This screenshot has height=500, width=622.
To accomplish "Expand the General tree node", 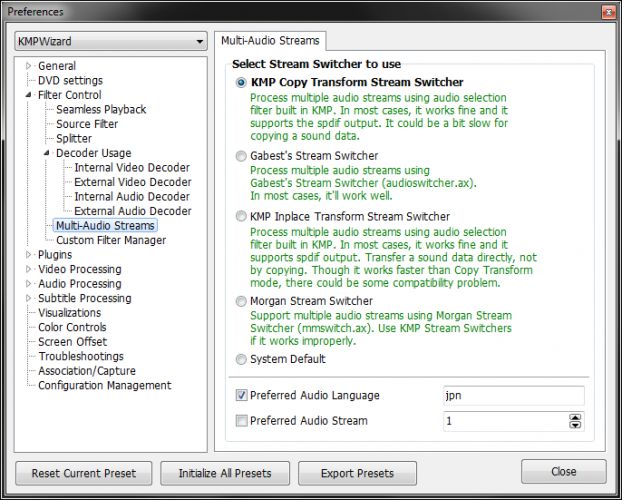I will [28, 66].
